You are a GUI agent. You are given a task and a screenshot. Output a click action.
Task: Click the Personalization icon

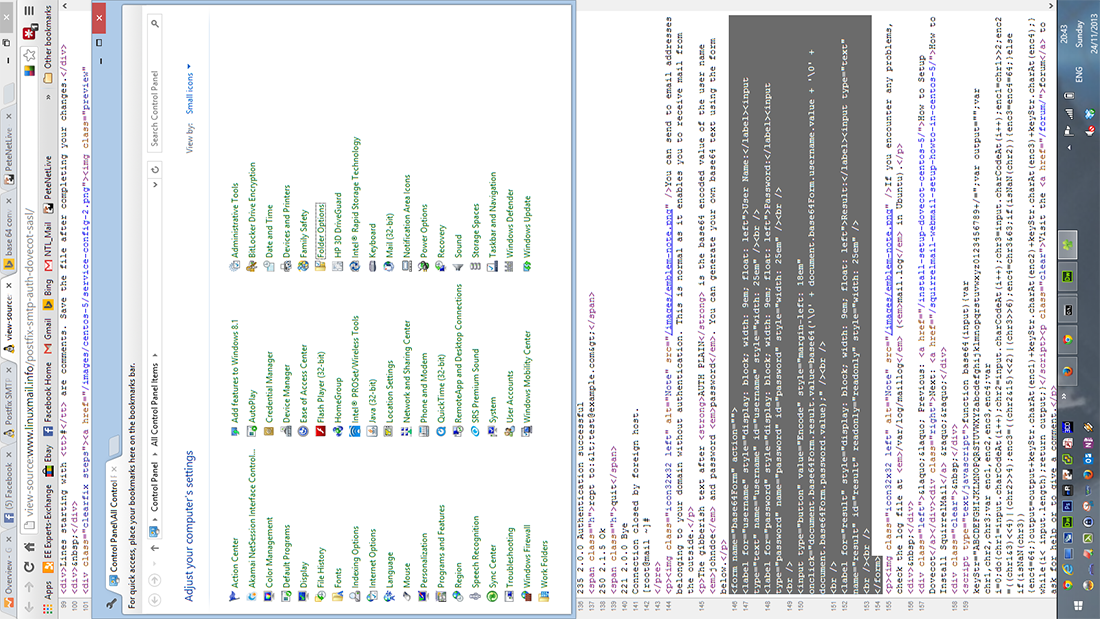(424, 597)
